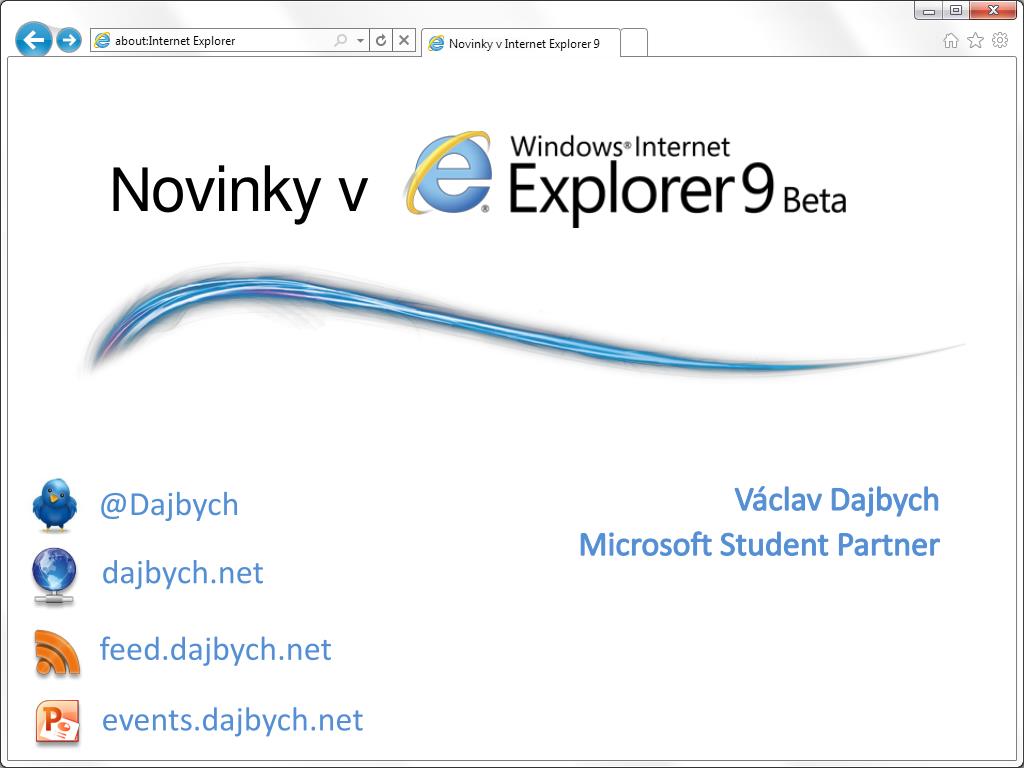
Task: Click the PowerPoint icon
Action: click(57, 722)
